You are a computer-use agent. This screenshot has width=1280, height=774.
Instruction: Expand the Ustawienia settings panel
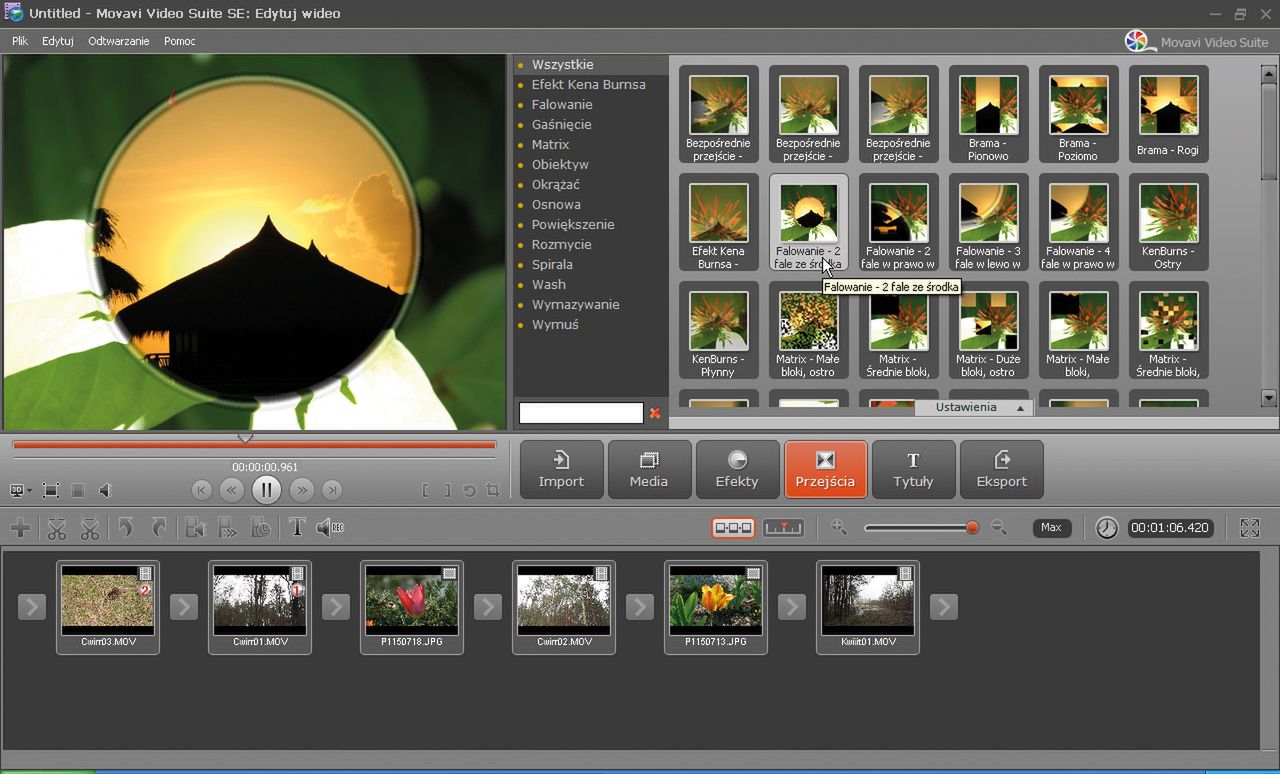pyautogui.click(x=973, y=408)
